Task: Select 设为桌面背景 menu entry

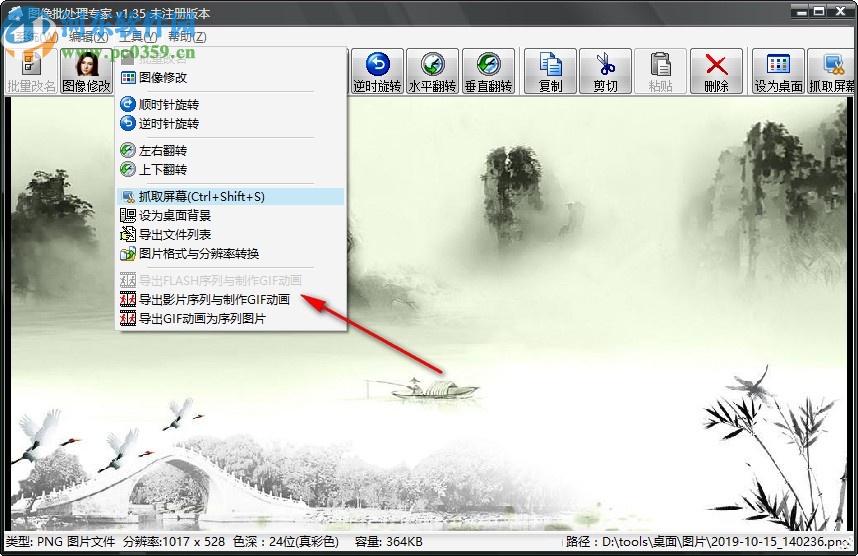Action: [x=231, y=216]
